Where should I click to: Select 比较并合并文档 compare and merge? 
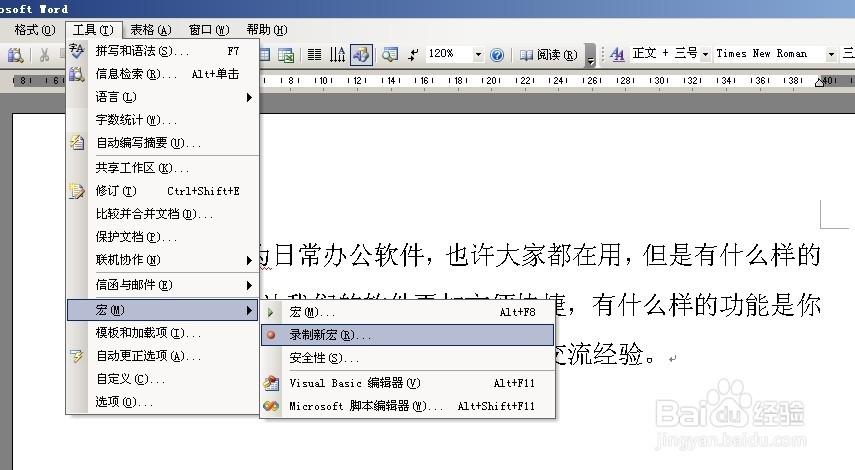pyautogui.click(x=162, y=214)
